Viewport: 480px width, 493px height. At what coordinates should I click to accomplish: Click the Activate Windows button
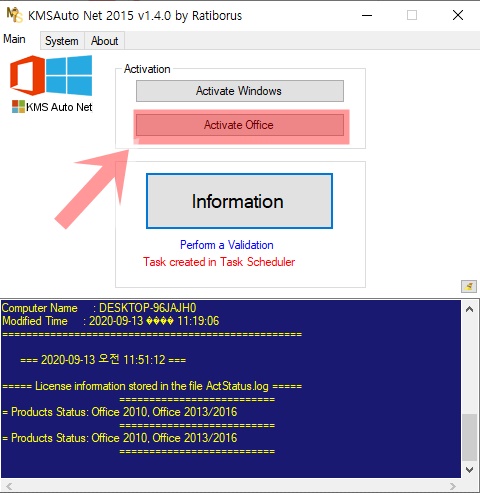tap(240, 91)
